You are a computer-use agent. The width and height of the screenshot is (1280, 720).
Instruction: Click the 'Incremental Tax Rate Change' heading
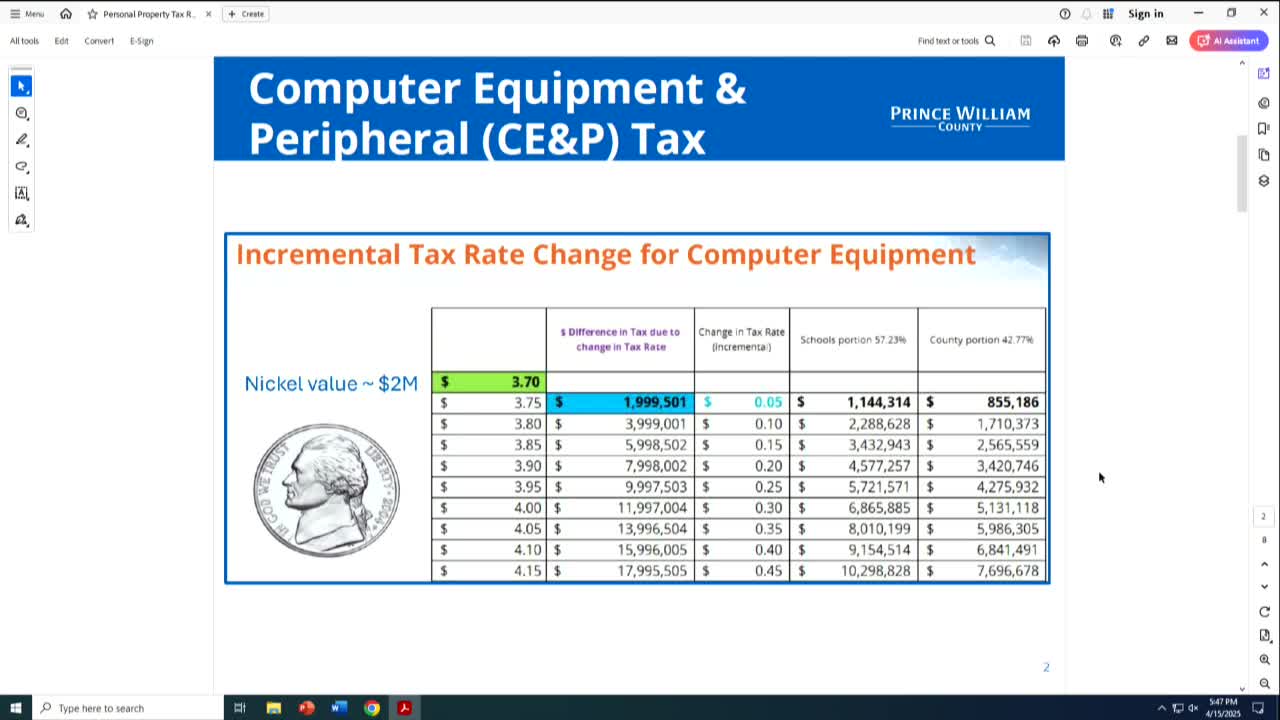(x=605, y=254)
